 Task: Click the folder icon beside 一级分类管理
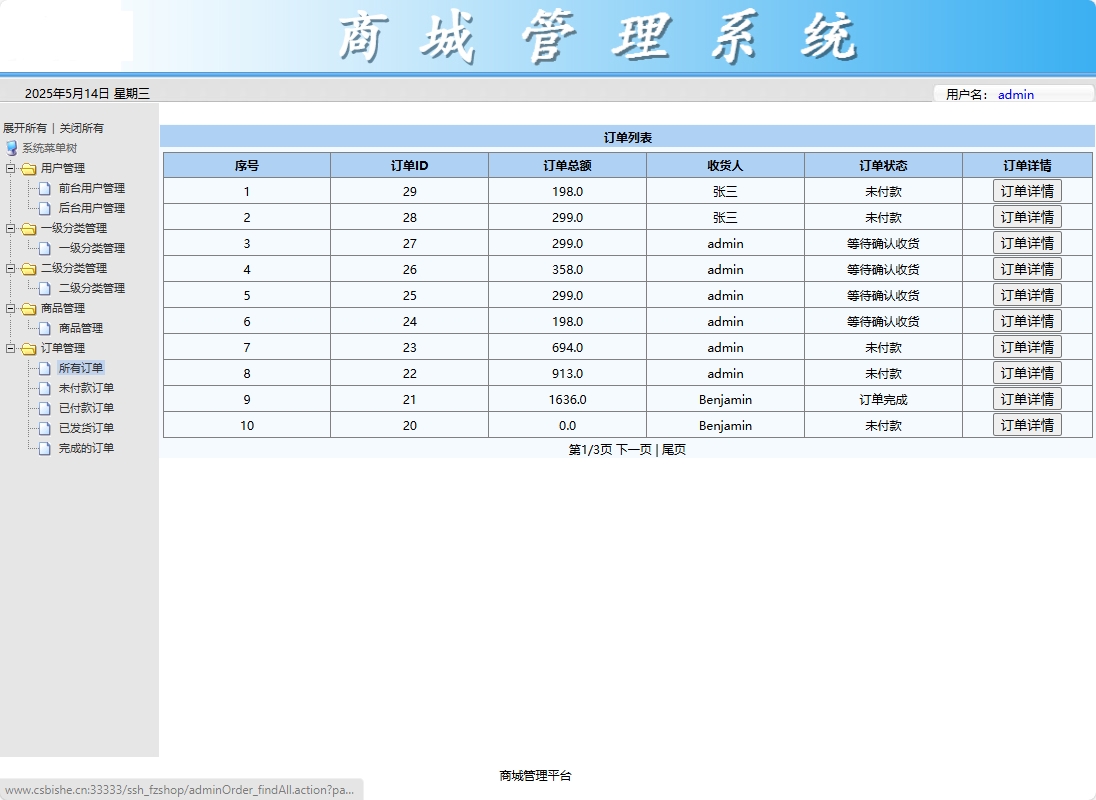(x=27, y=228)
